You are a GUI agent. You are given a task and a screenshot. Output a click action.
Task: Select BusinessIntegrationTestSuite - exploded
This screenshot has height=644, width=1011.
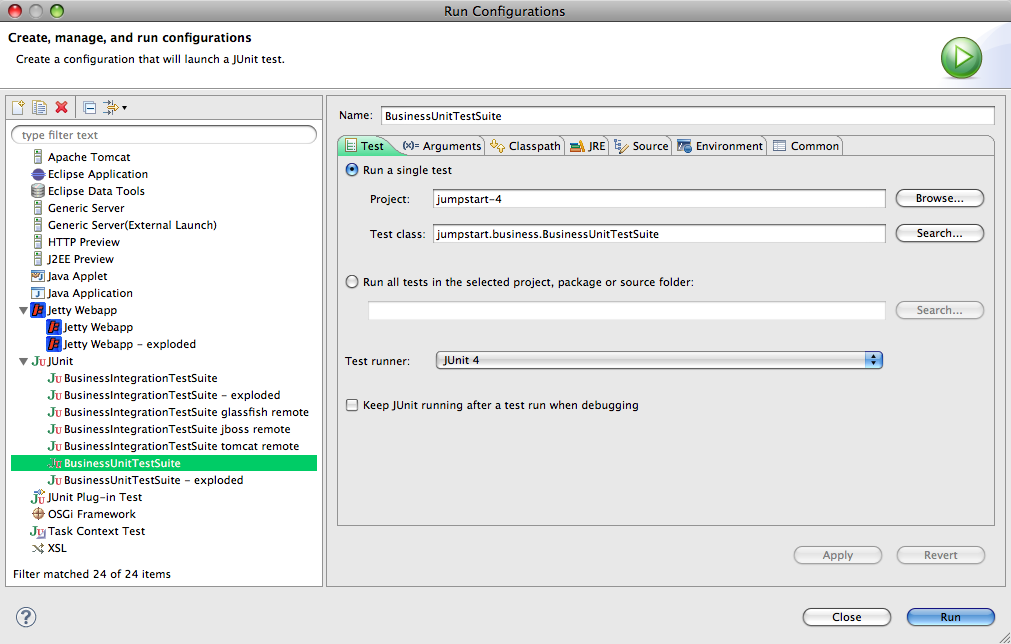172,395
